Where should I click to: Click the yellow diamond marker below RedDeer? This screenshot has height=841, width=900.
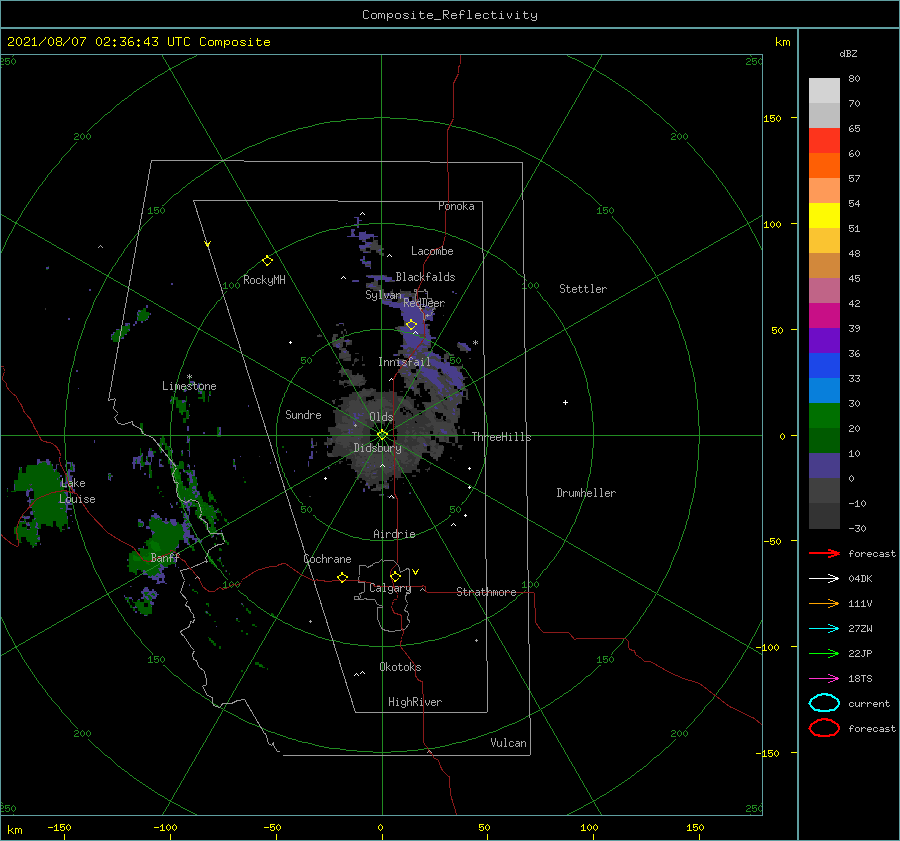412,325
